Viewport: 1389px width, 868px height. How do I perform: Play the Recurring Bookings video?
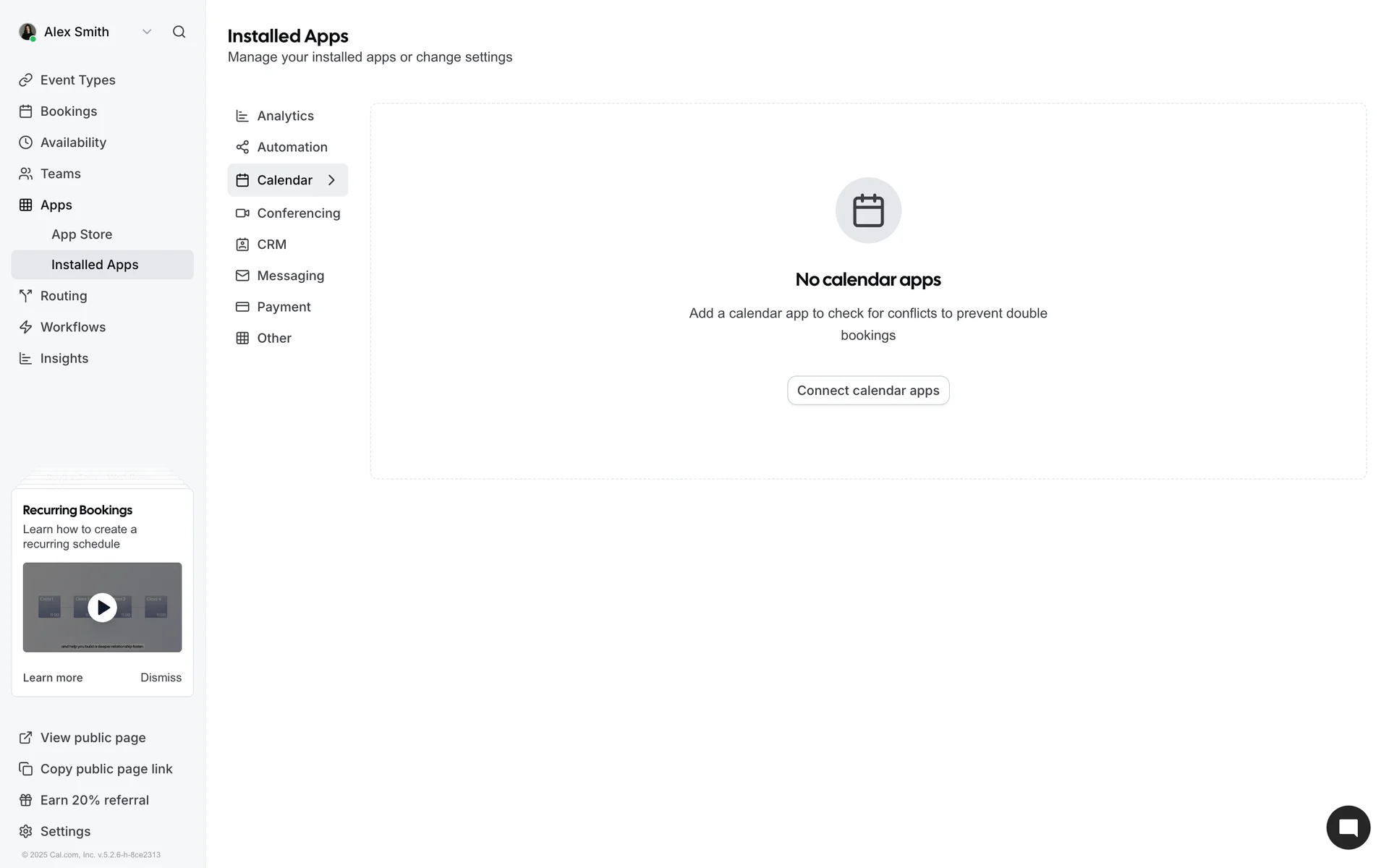[102, 608]
